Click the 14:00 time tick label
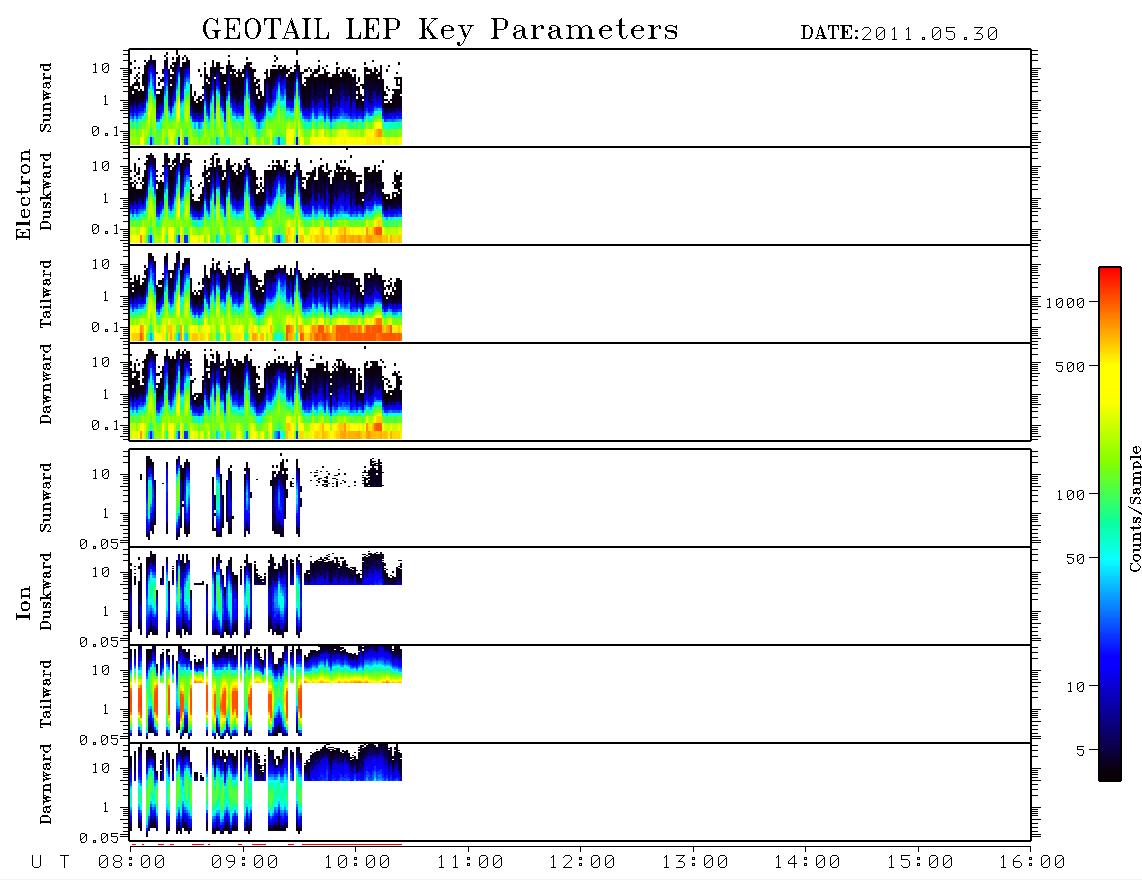Screen dimensions: 1142x880 tap(807, 862)
